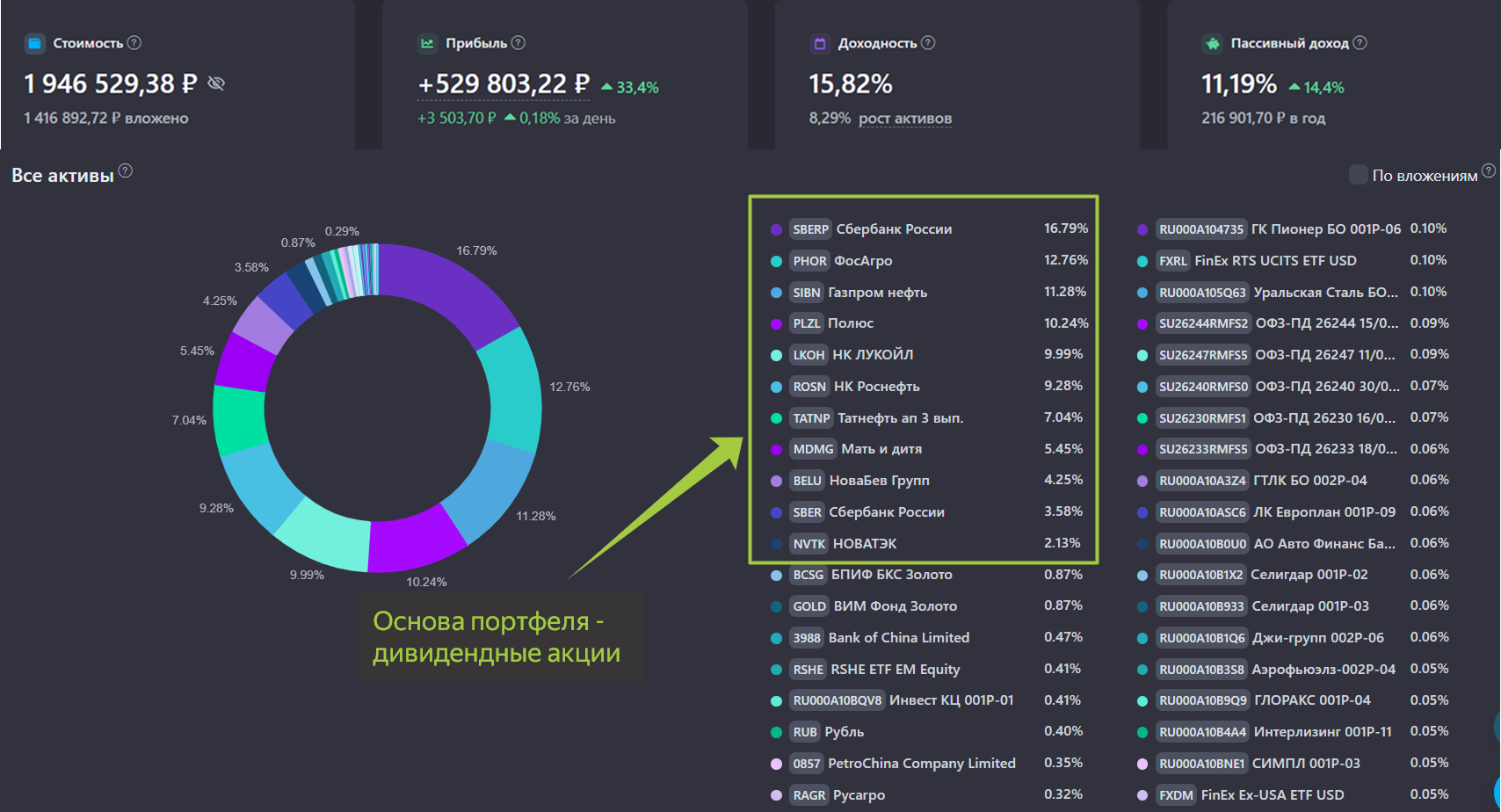Open FXRL FinEx RTS UCITS ETF row

pyautogui.click(x=1293, y=261)
